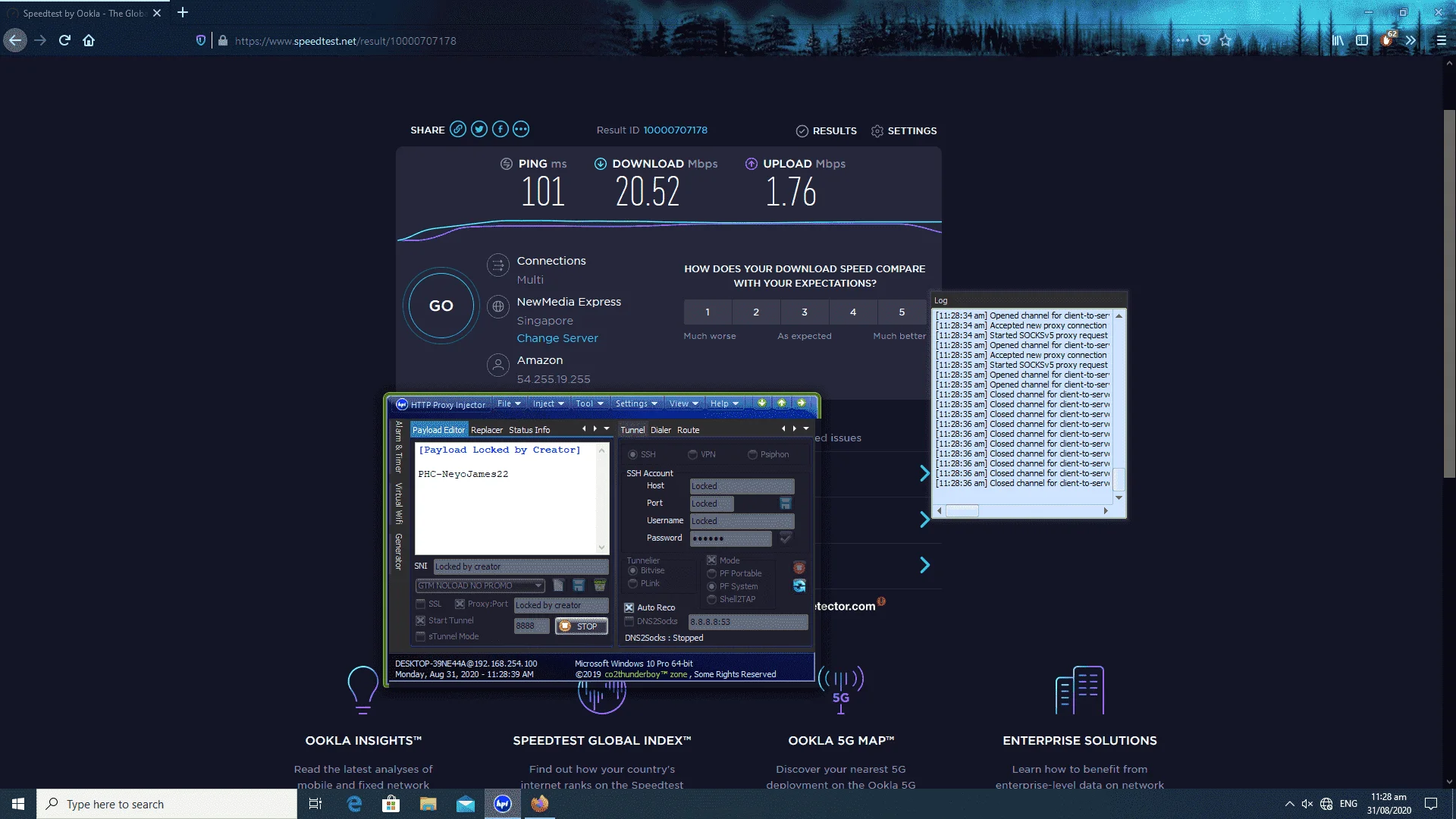The width and height of the screenshot is (1456, 819).
Task: Select the VPN radio button
Action: click(x=692, y=455)
